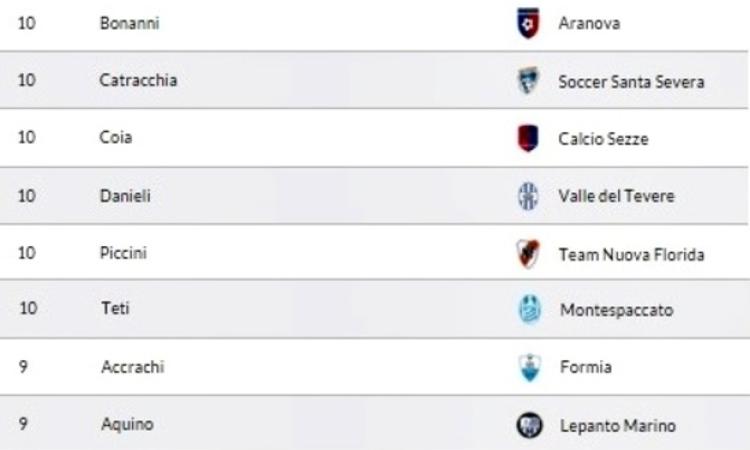Click the Lepanto Marino round logo
The image size is (750, 450).
click(529, 425)
